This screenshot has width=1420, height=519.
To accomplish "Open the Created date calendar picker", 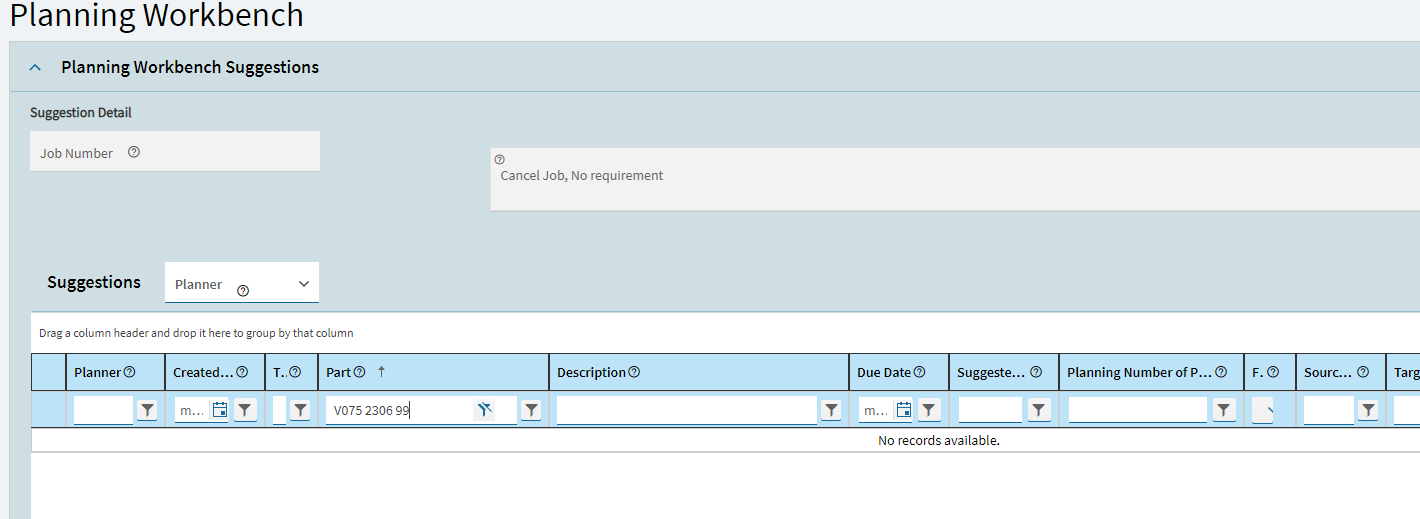I will coord(220,410).
